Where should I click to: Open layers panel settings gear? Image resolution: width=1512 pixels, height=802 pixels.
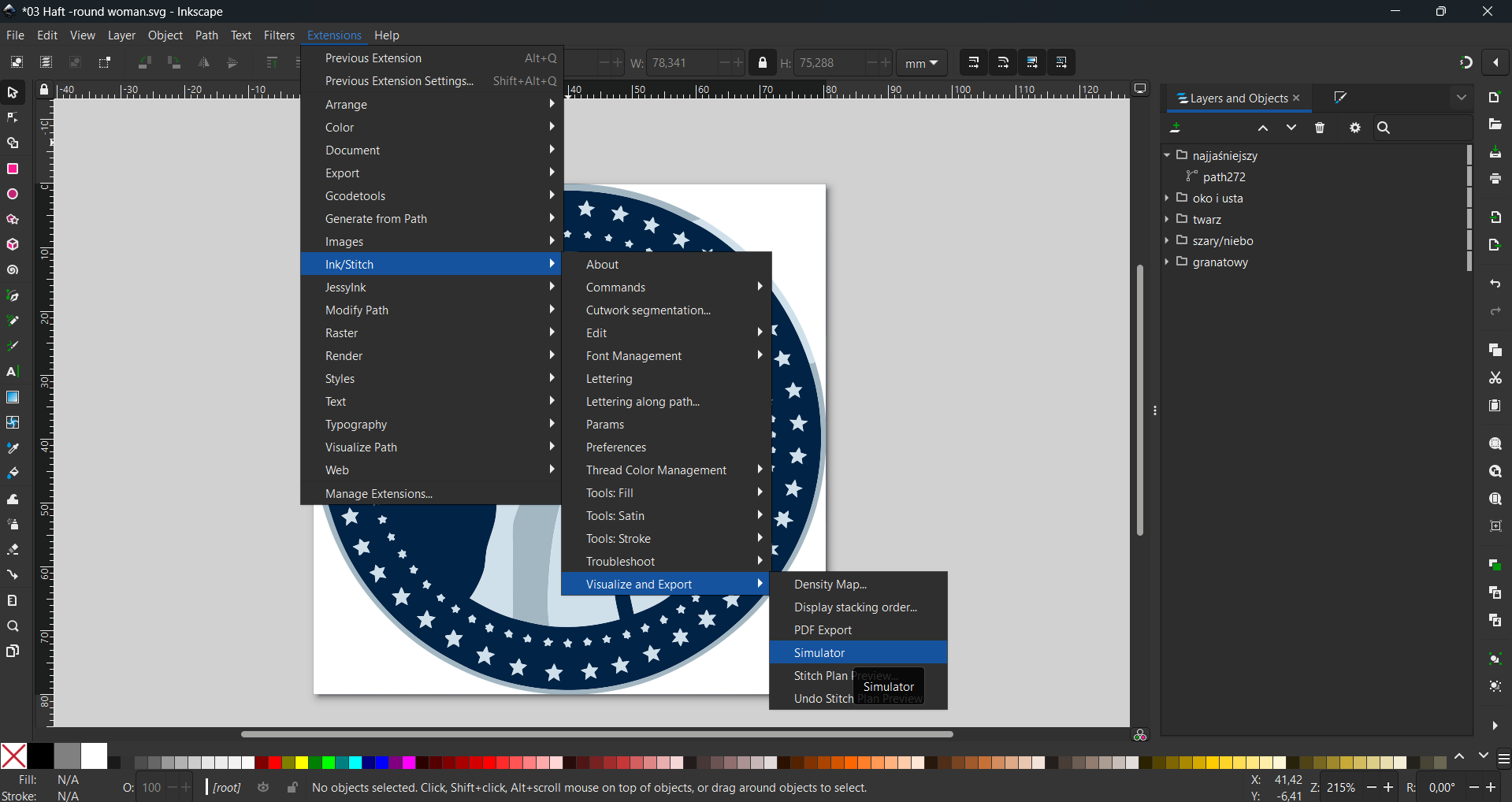pyautogui.click(x=1355, y=128)
